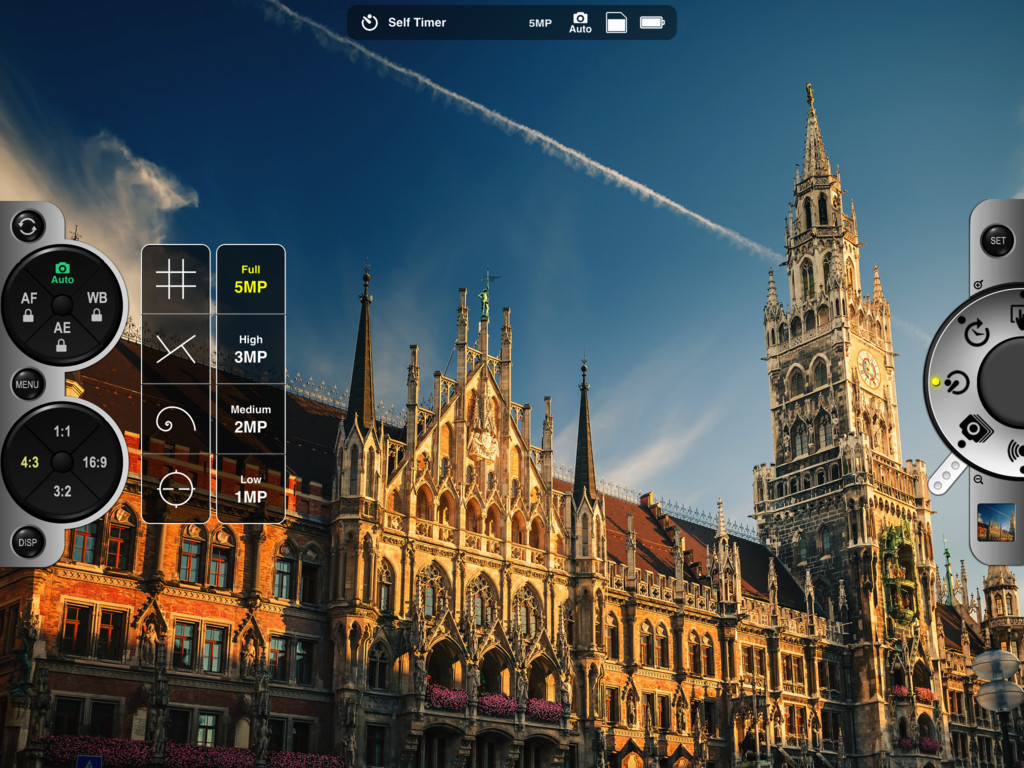1024x768 pixels.
Task: Select the center crosshair overlay
Action: click(x=176, y=489)
